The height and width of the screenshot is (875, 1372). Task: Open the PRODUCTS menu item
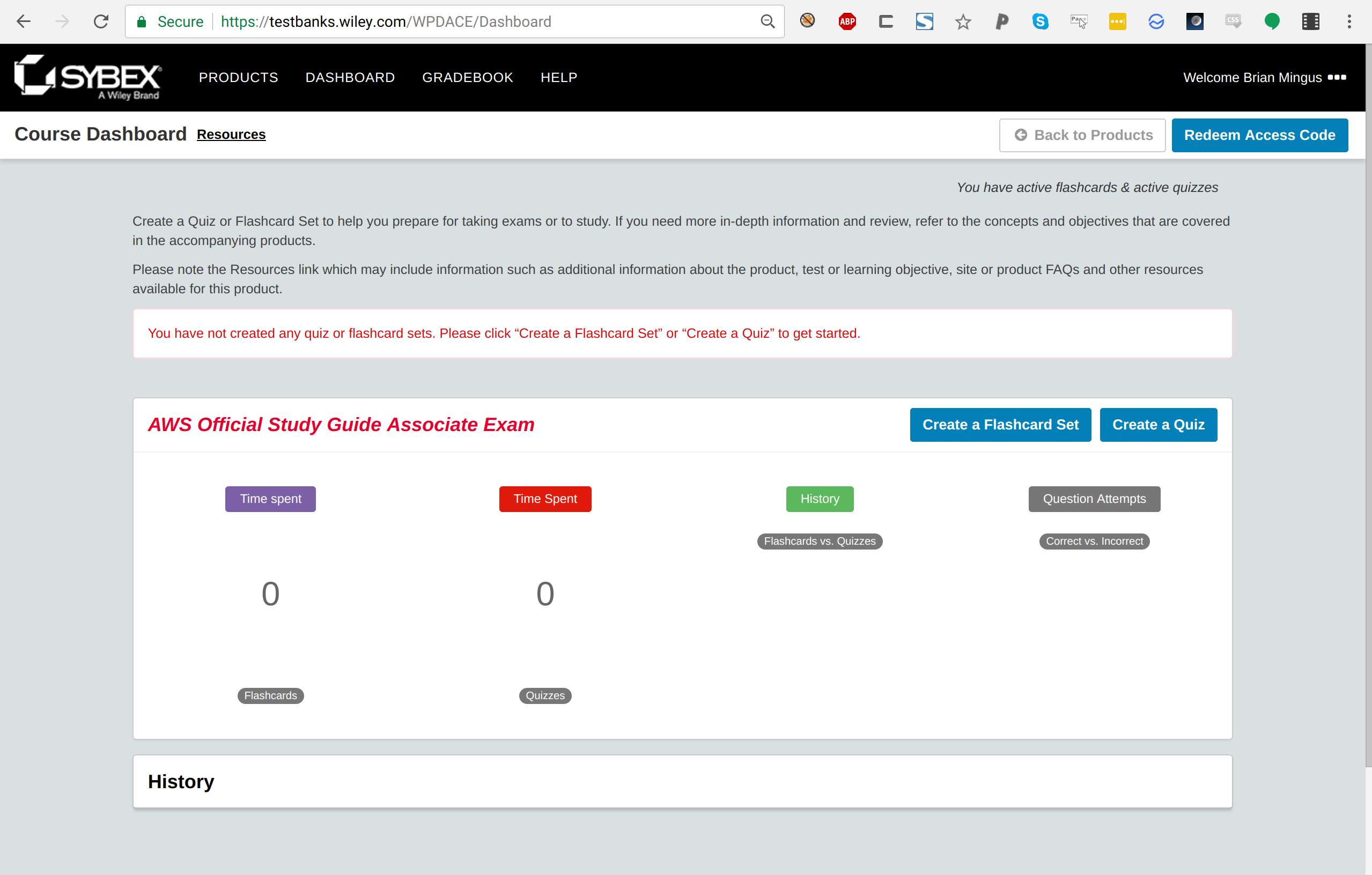coord(238,77)
